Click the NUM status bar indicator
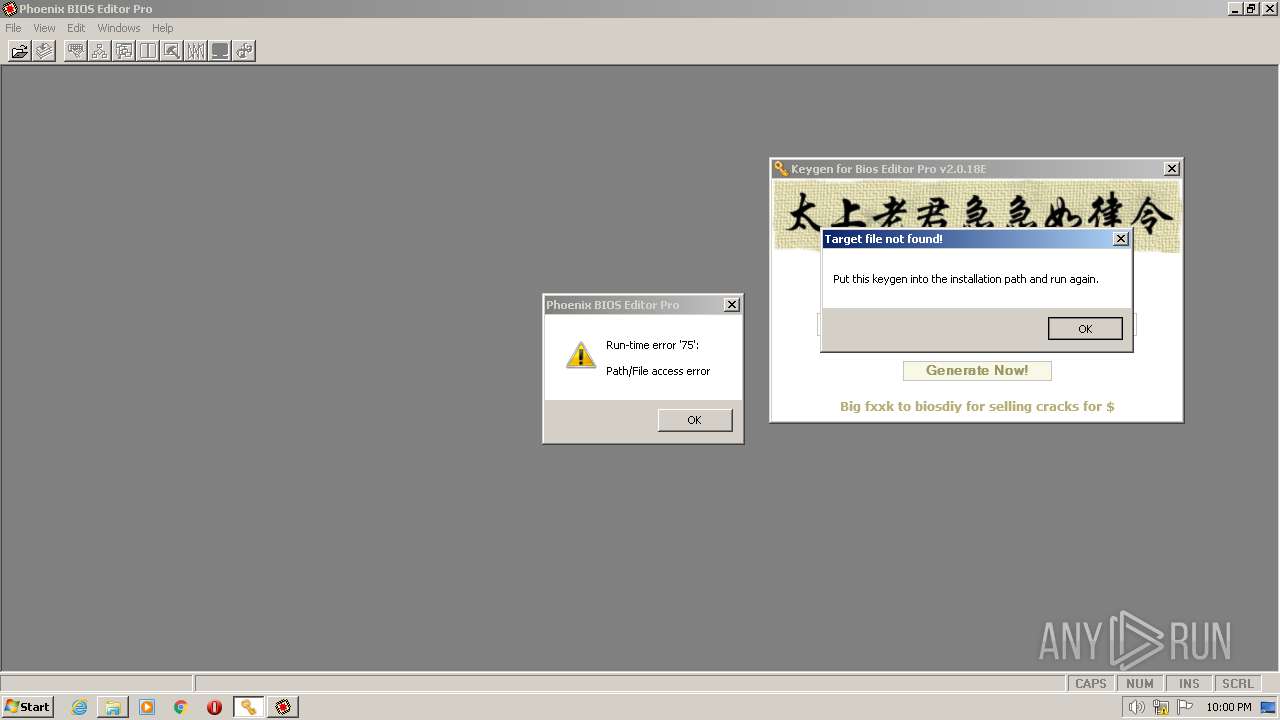Image resolution: width=1280 pixels, height=720 pixels. click(1140, 684)
